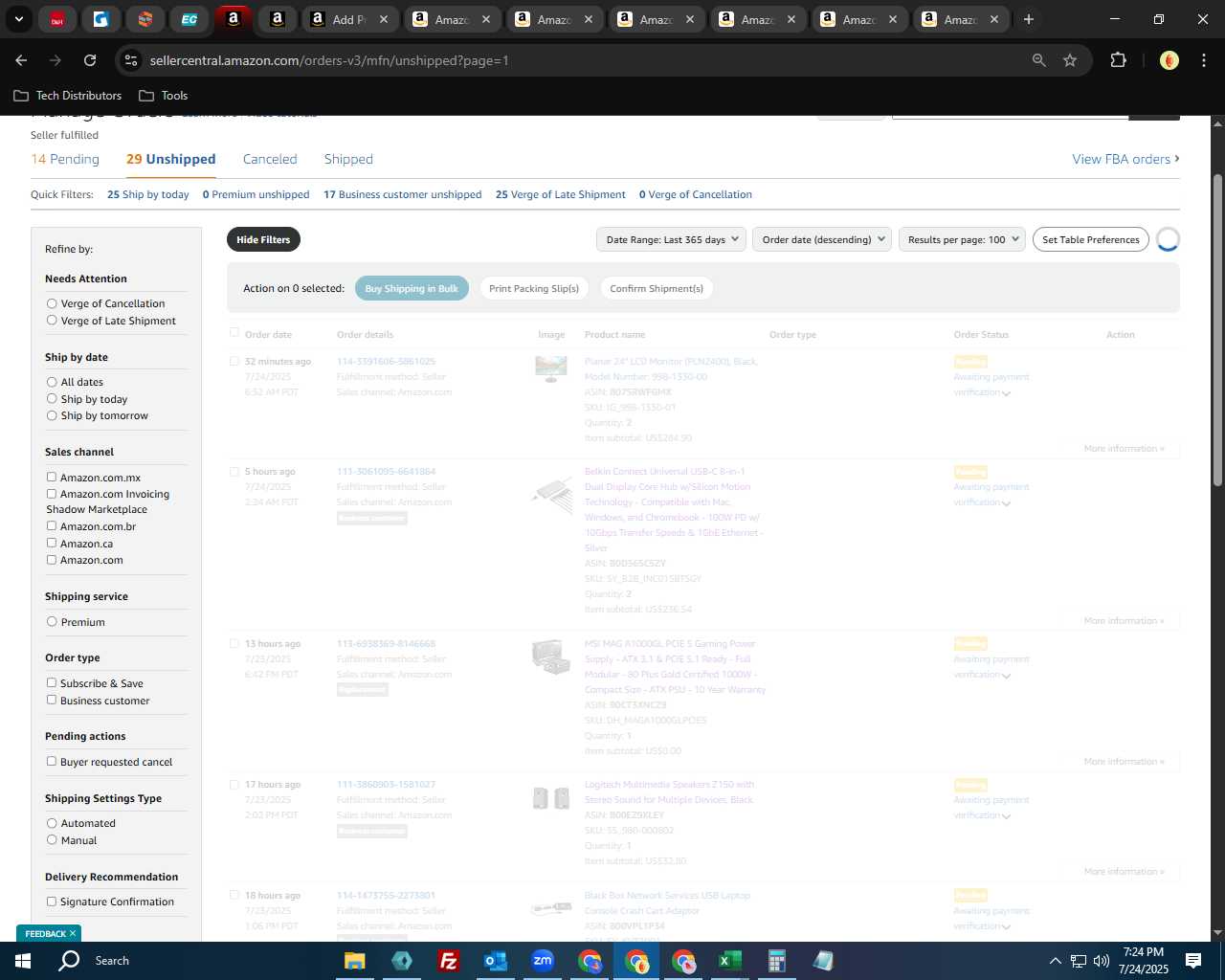
Task: Select Verge of Late Shipment radio filter
Action: (52, 321)
